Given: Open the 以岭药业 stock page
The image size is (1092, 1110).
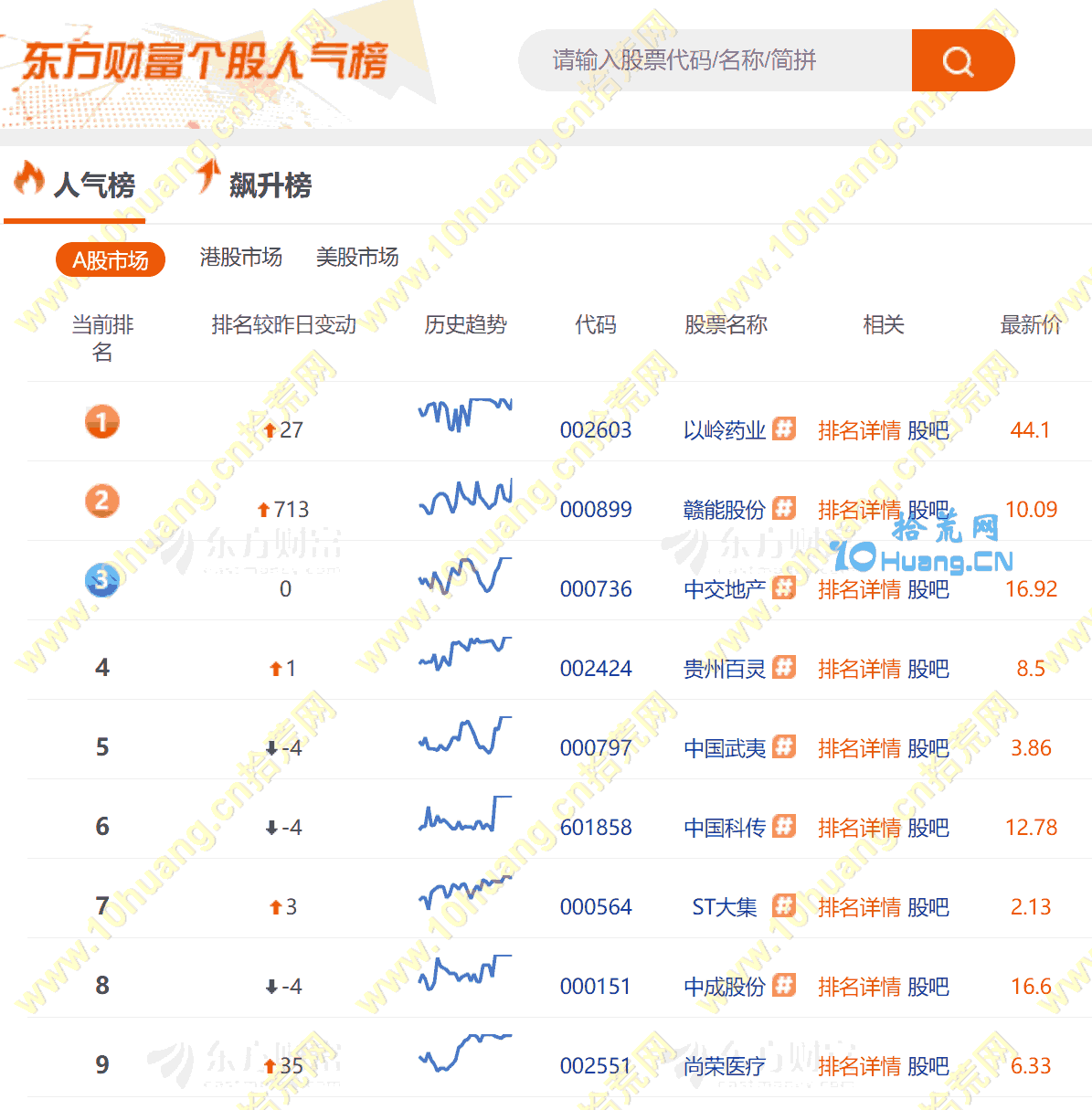Looking at the screenshot, I should [725, 430].
